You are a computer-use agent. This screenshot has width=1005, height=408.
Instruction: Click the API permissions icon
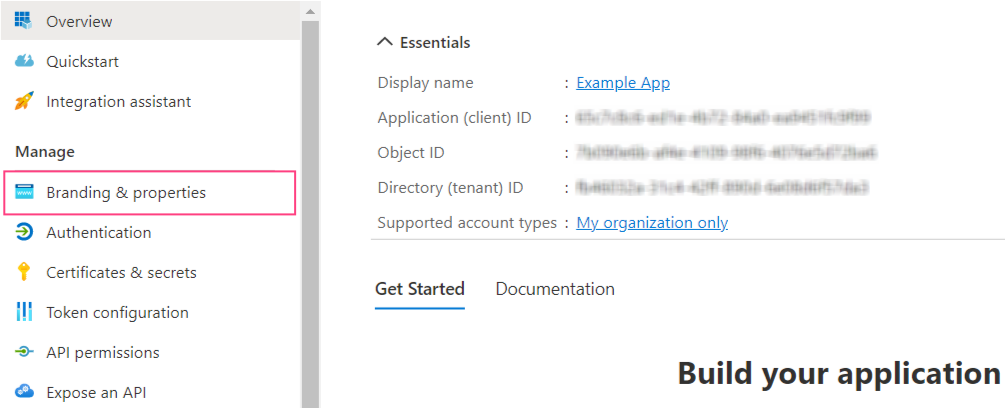[x=24, y=352]
